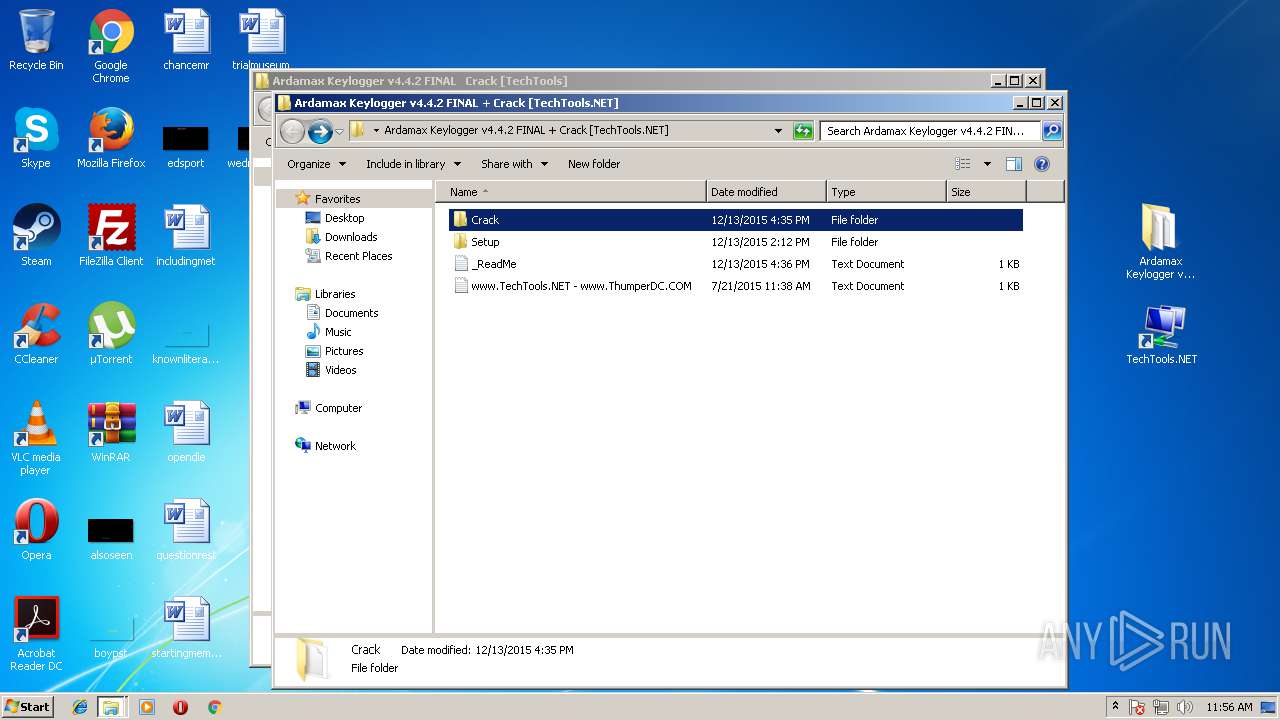Open Explorer help question mark icon

click(x=1041, y=164)
